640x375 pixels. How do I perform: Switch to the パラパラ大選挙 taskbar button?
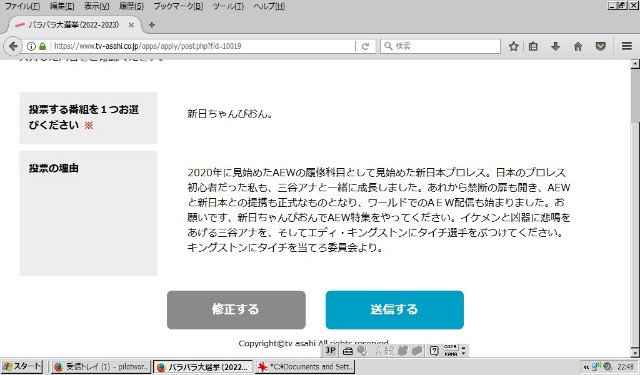click(x=202, y=367)
